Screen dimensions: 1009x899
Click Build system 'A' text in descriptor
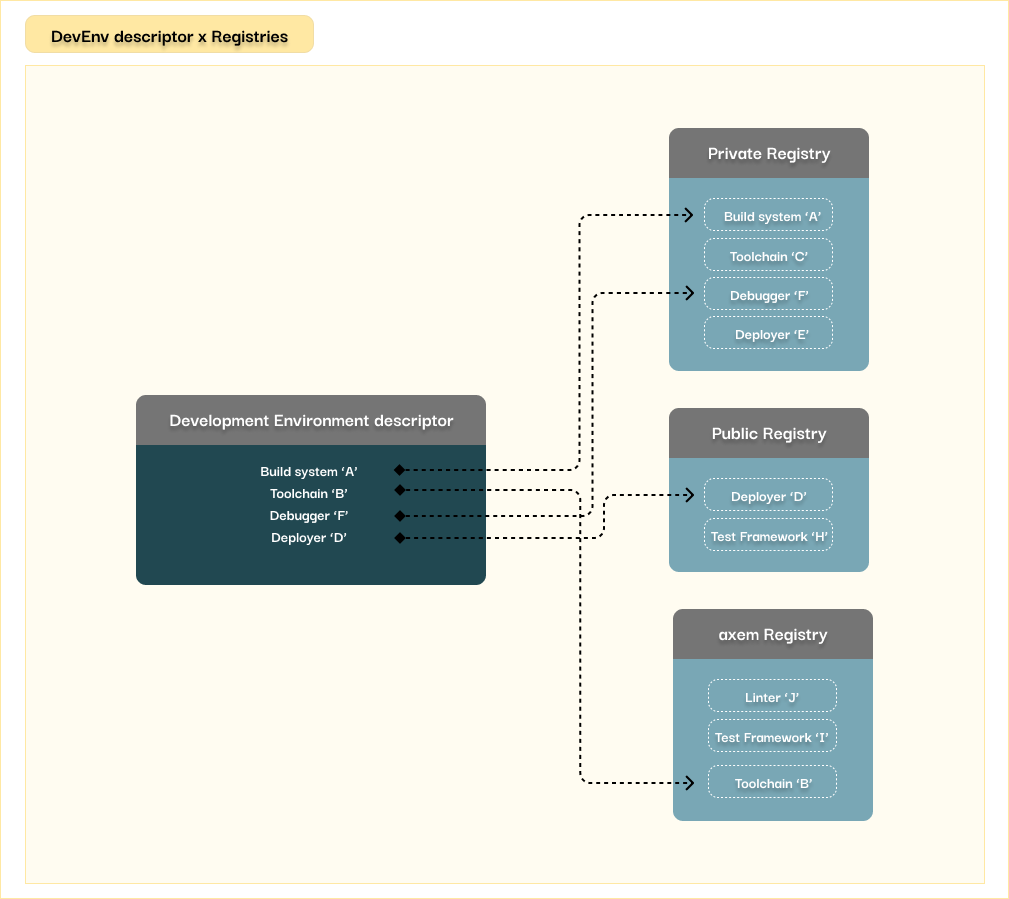point(309,472)
